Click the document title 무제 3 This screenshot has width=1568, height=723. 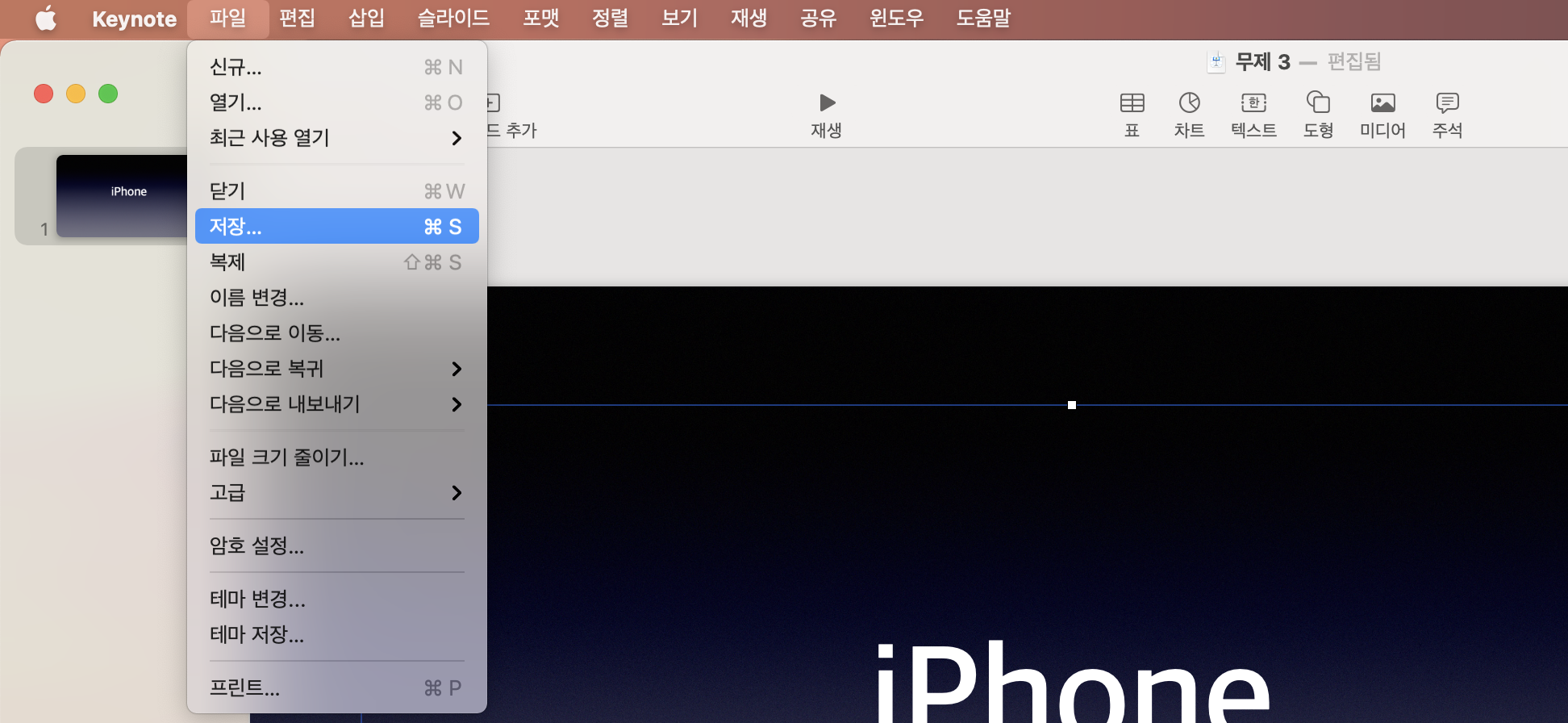point(1262,62)
